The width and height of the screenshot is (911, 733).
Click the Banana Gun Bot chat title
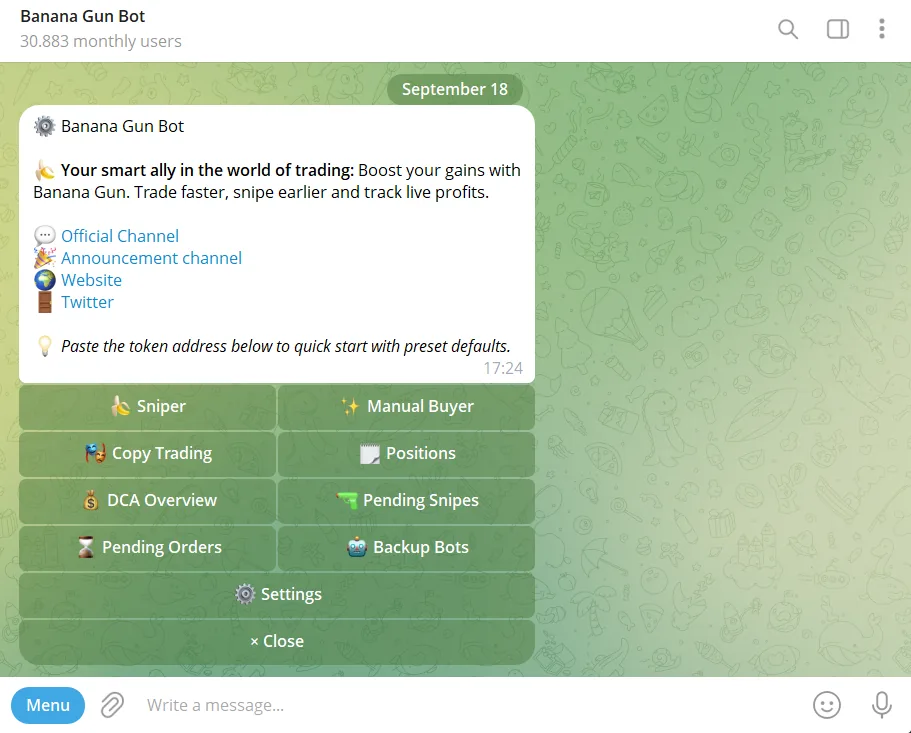click(x=83, y=16)
